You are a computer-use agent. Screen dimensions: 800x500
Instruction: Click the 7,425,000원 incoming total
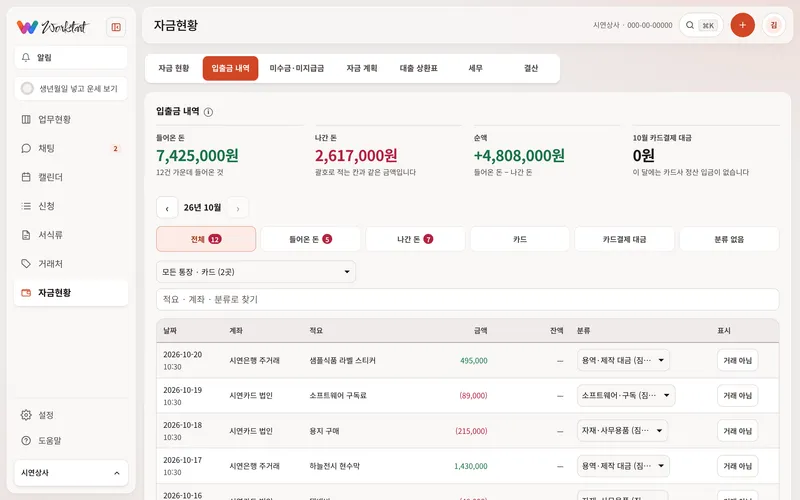[x=197, y=155]
